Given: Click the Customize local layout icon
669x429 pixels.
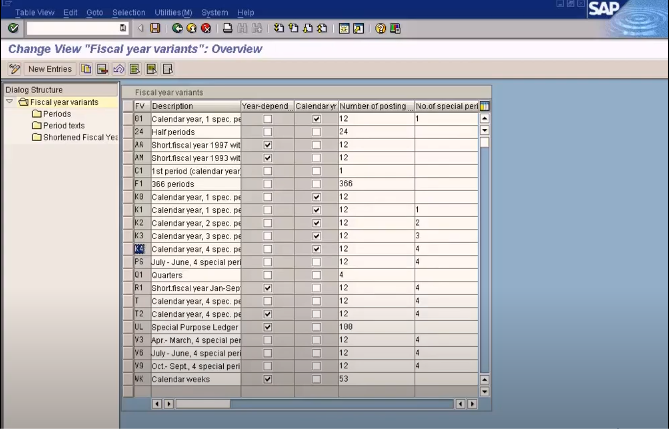Looking at the screenshot, I should [395, 28].
